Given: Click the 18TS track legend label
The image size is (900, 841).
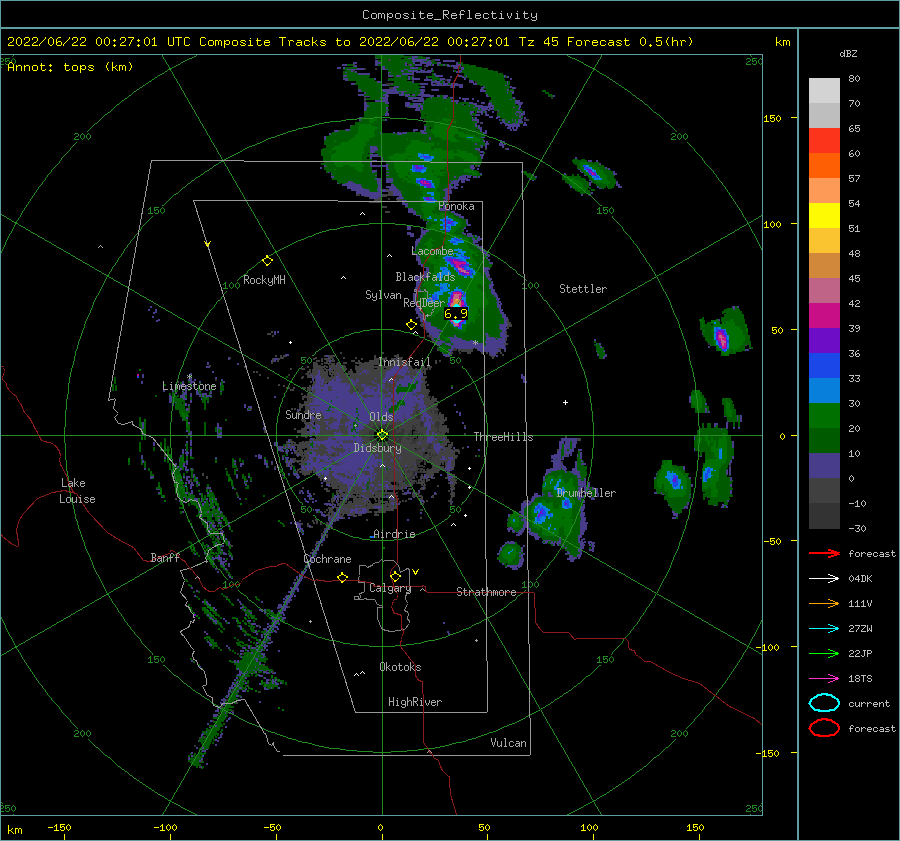Looking at the screenshot, I should click(x=860, y=679).
